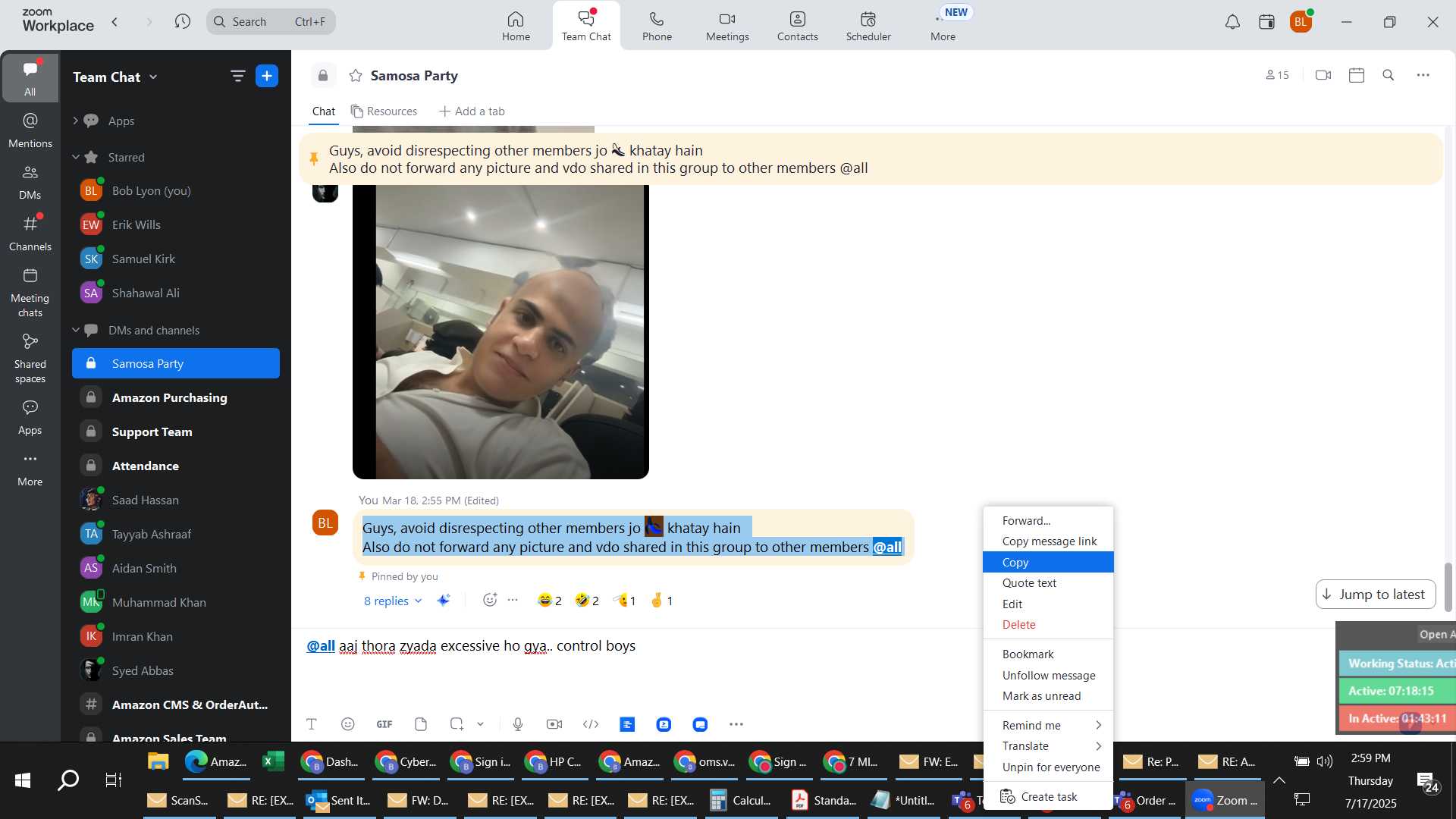Screen dimensions: 1456x819
Task: Click the @all mention link in message
Action: pos(887,547)
